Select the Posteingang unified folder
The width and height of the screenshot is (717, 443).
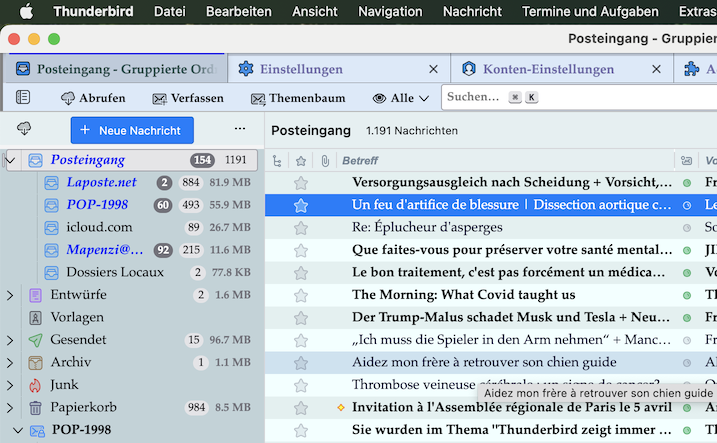coord(132,160)
